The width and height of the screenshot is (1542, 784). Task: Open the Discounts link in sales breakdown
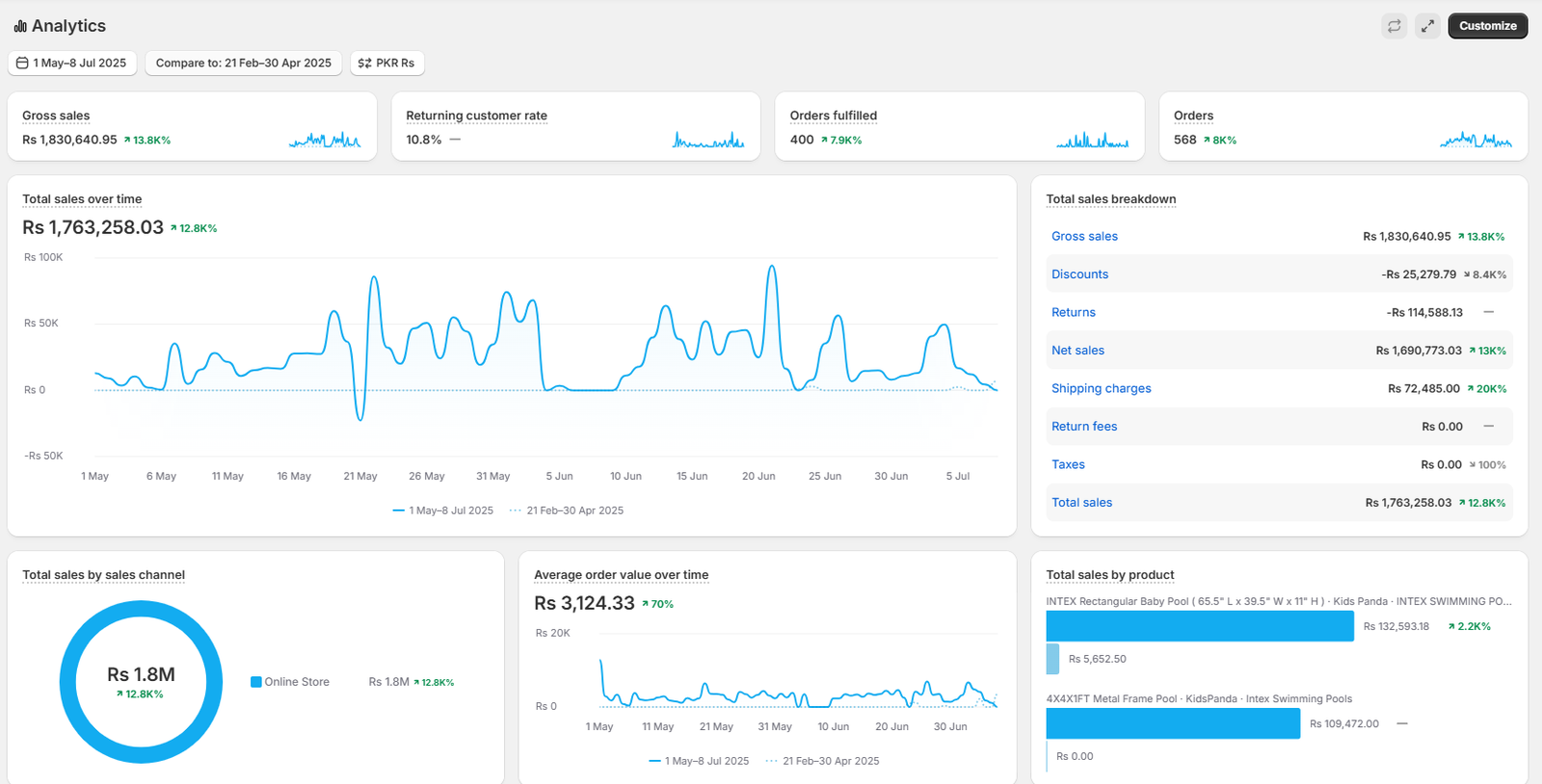(x=1079, y=274)
